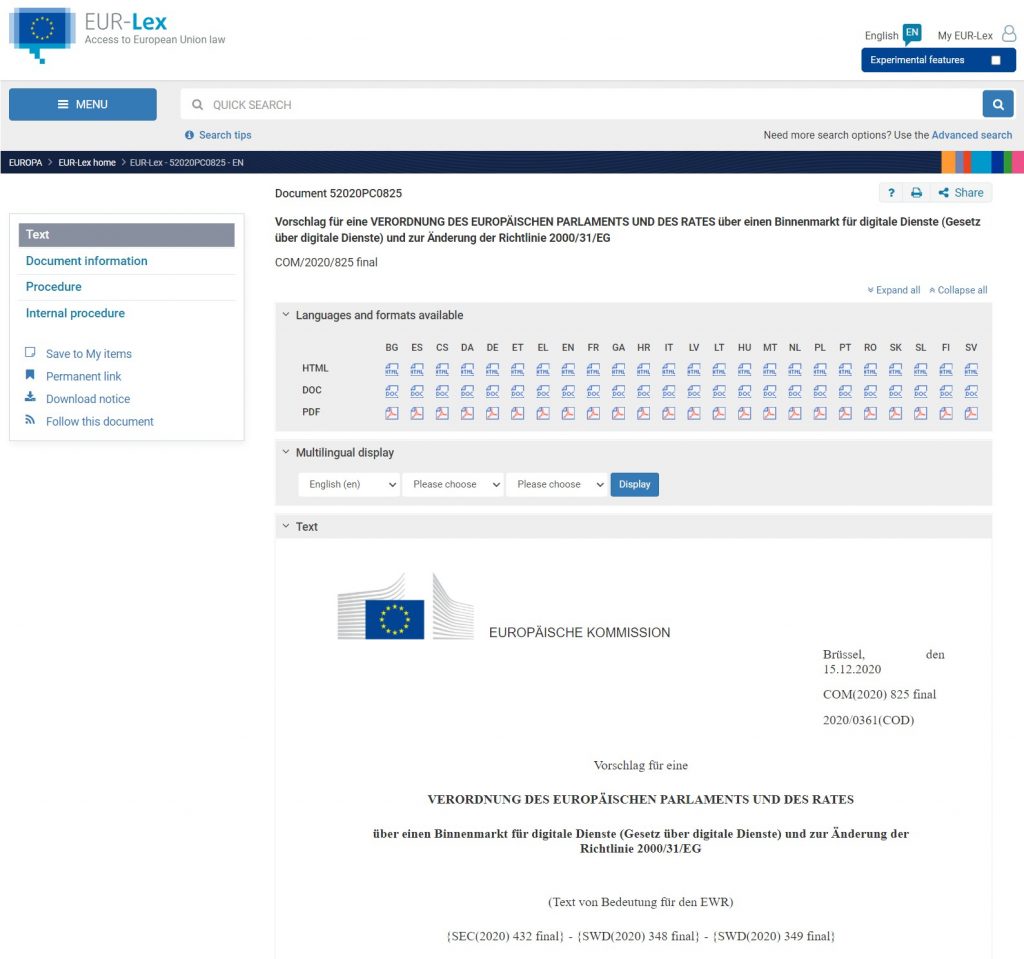Focus the Quick Search input field
The height and width of the screenshot is (959, 1024).
[590, 104]
